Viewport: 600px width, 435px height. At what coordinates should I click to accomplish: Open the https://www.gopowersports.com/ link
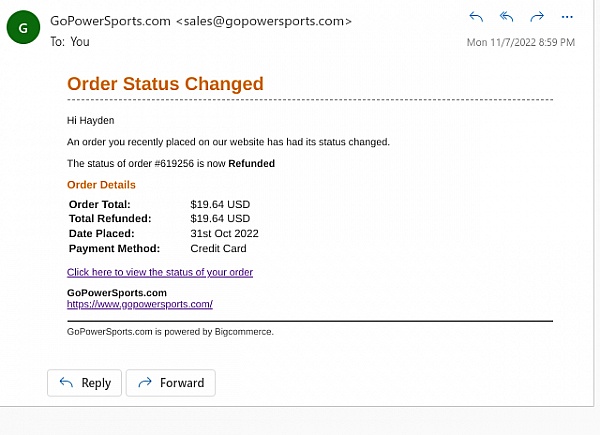point(140,304)
